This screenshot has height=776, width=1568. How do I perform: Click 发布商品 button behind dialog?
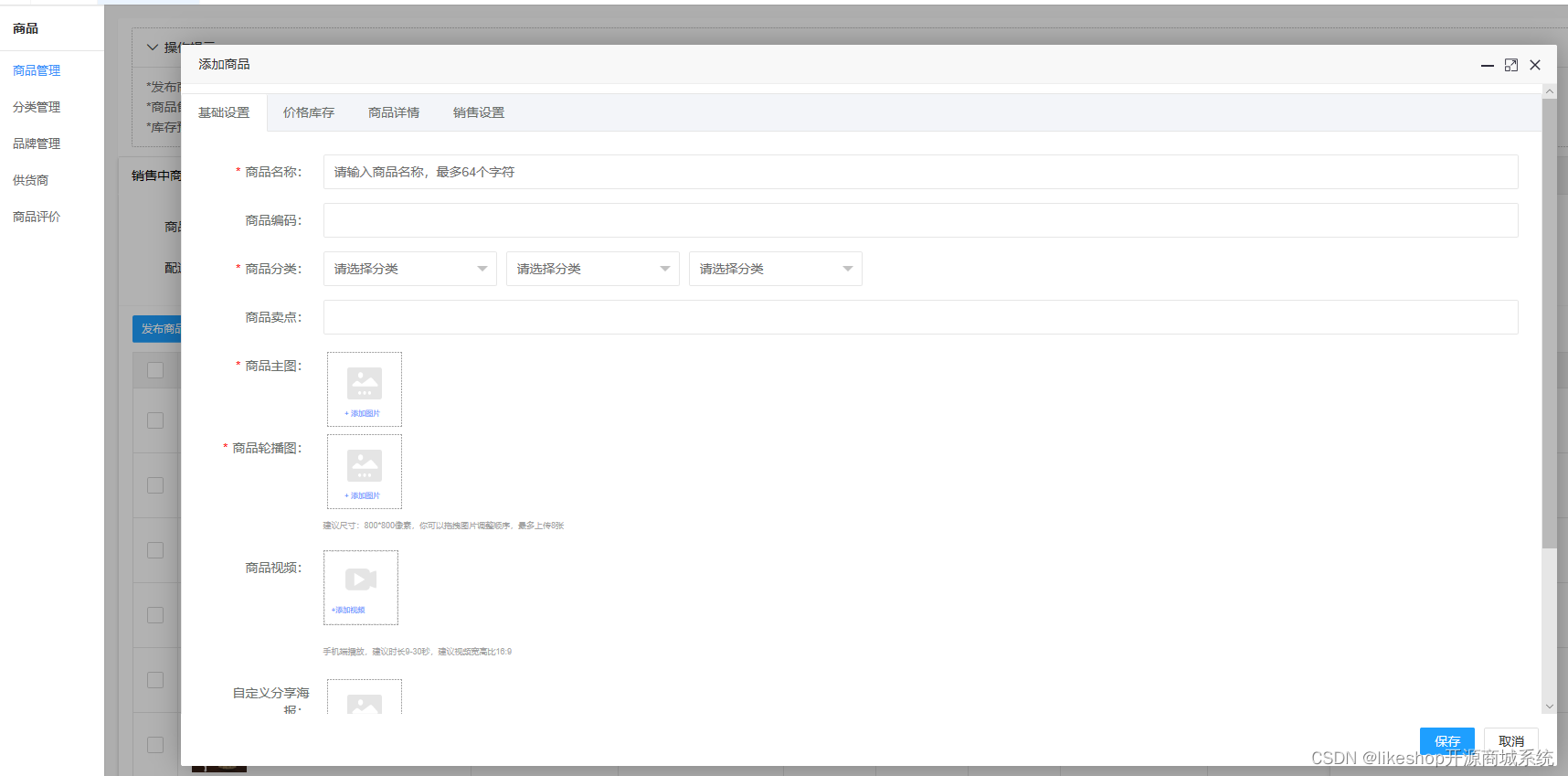point(157,329)
